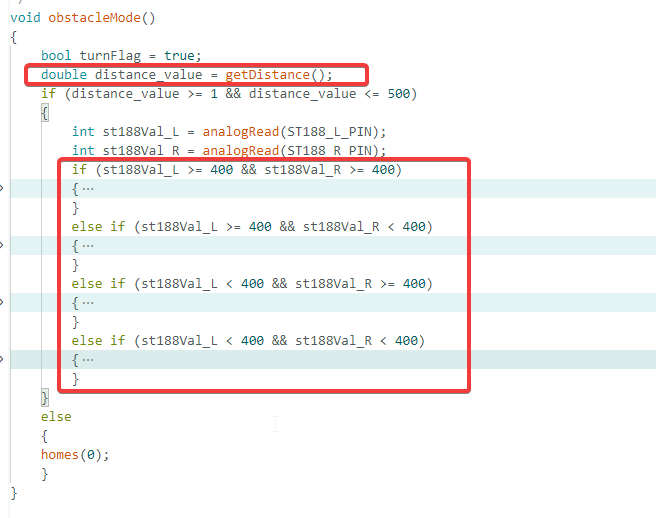Click the else keyword before homes(0)
656x518 pixels.
[x=56, y=417]
